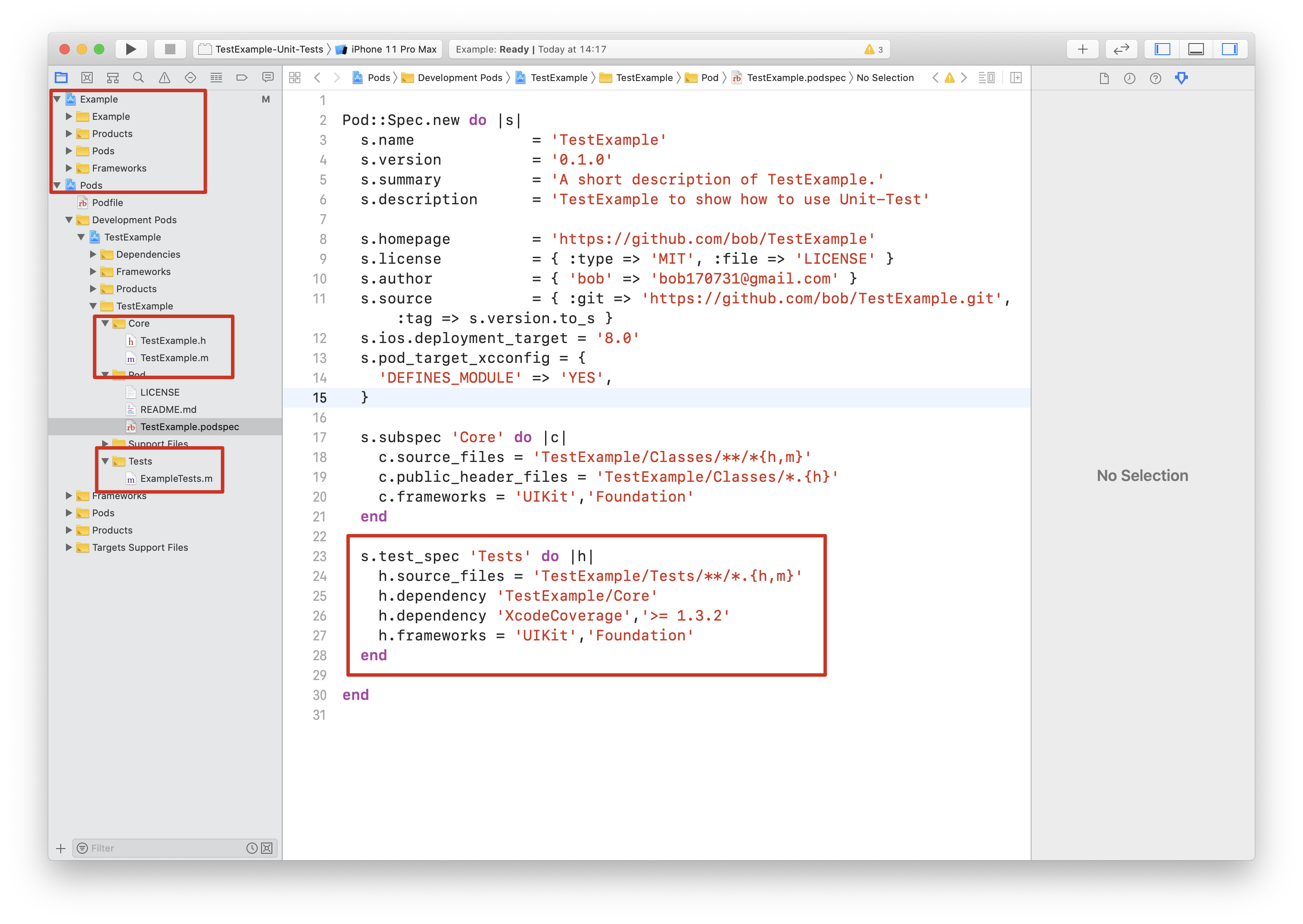Open the Issue navigator warning icon
This screenshot has width=1303, height=924.
[164, 78]
